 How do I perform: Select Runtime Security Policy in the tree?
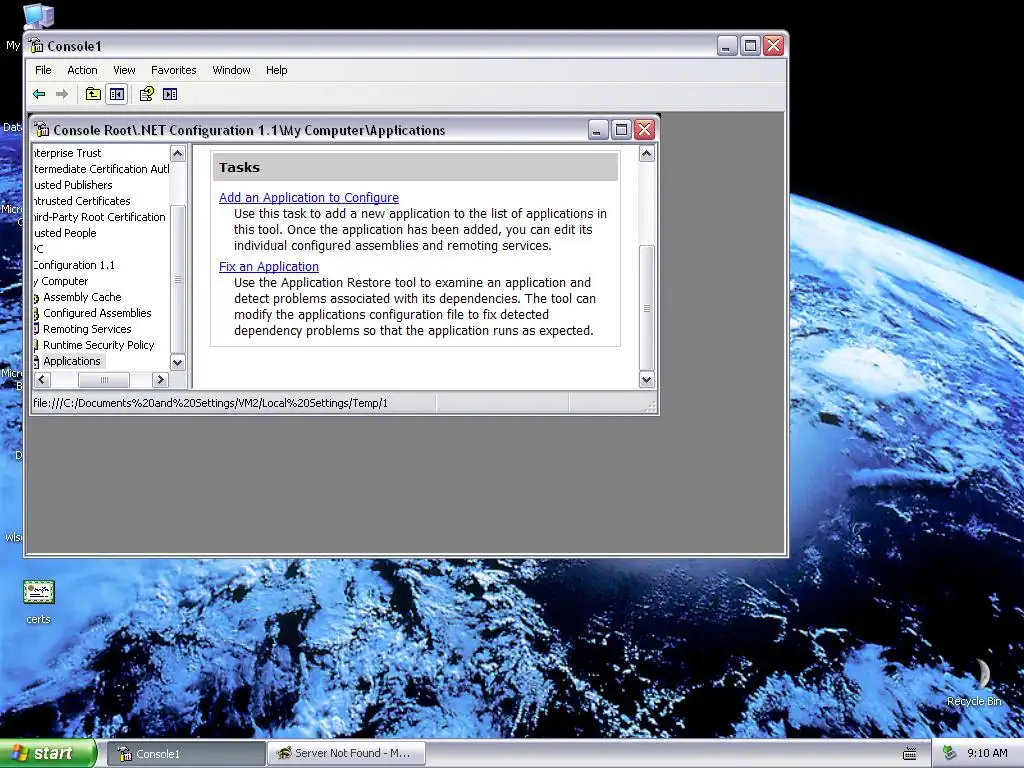(98, 345)
